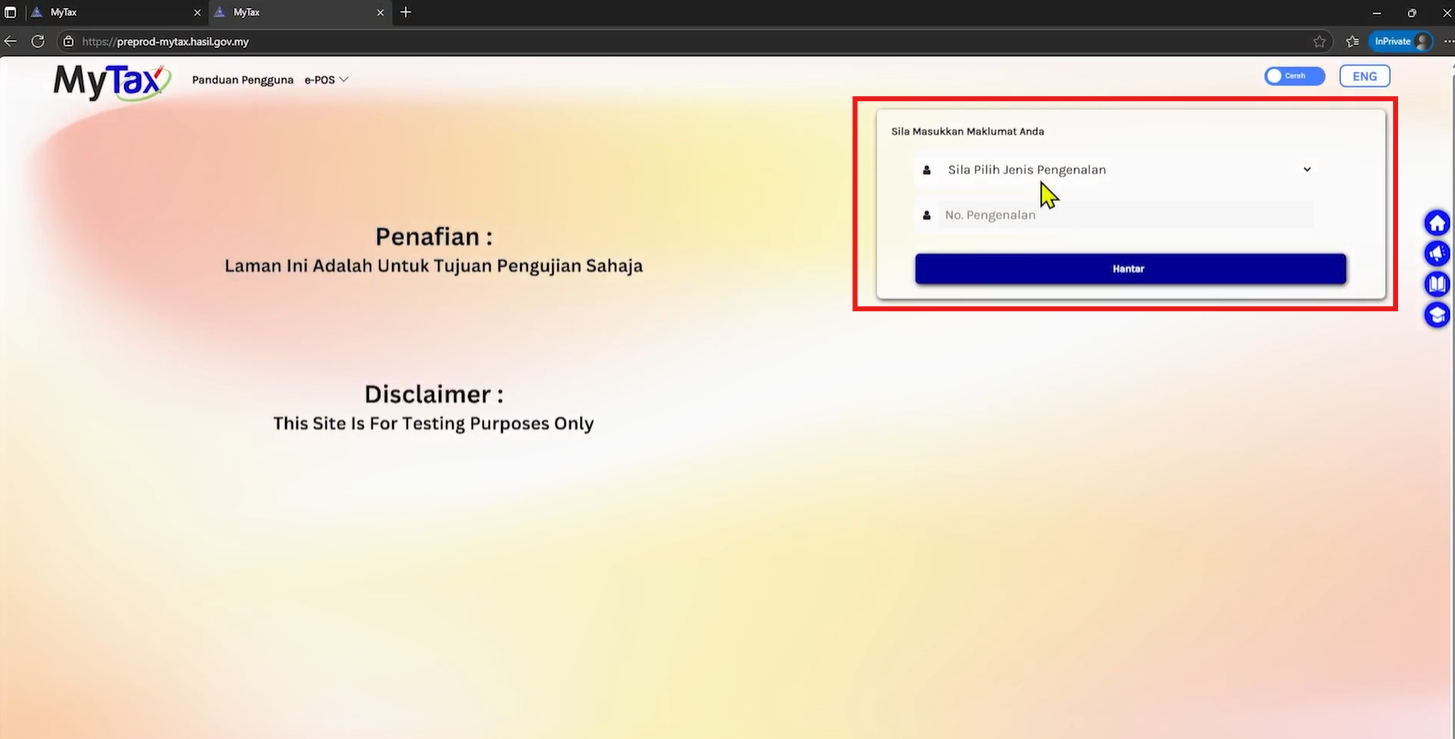
Task: Click the InPrivate profile badge
Action: 1400,41
